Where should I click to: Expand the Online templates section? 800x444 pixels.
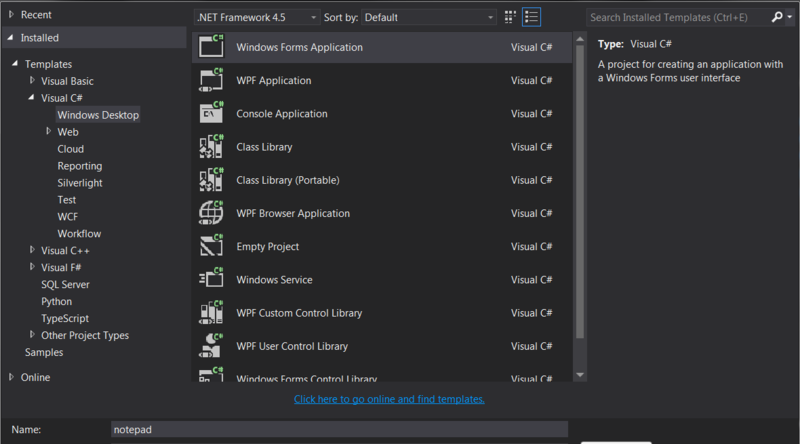[11, 377]
